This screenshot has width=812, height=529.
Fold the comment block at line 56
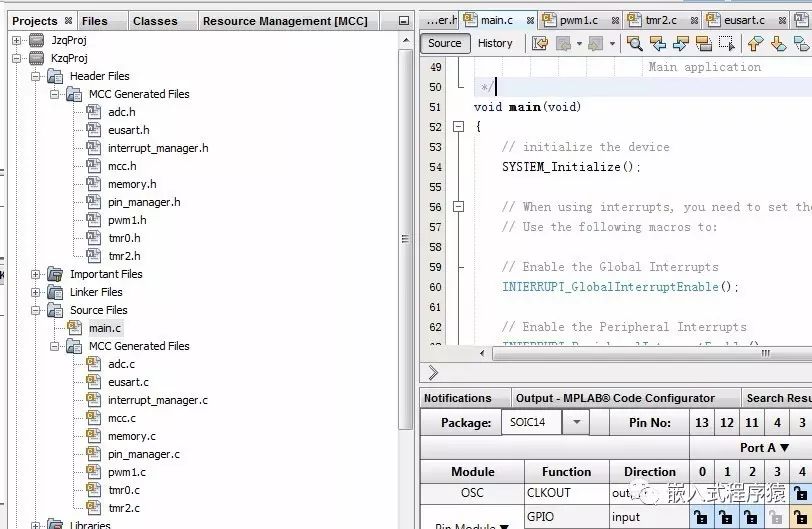458,207
